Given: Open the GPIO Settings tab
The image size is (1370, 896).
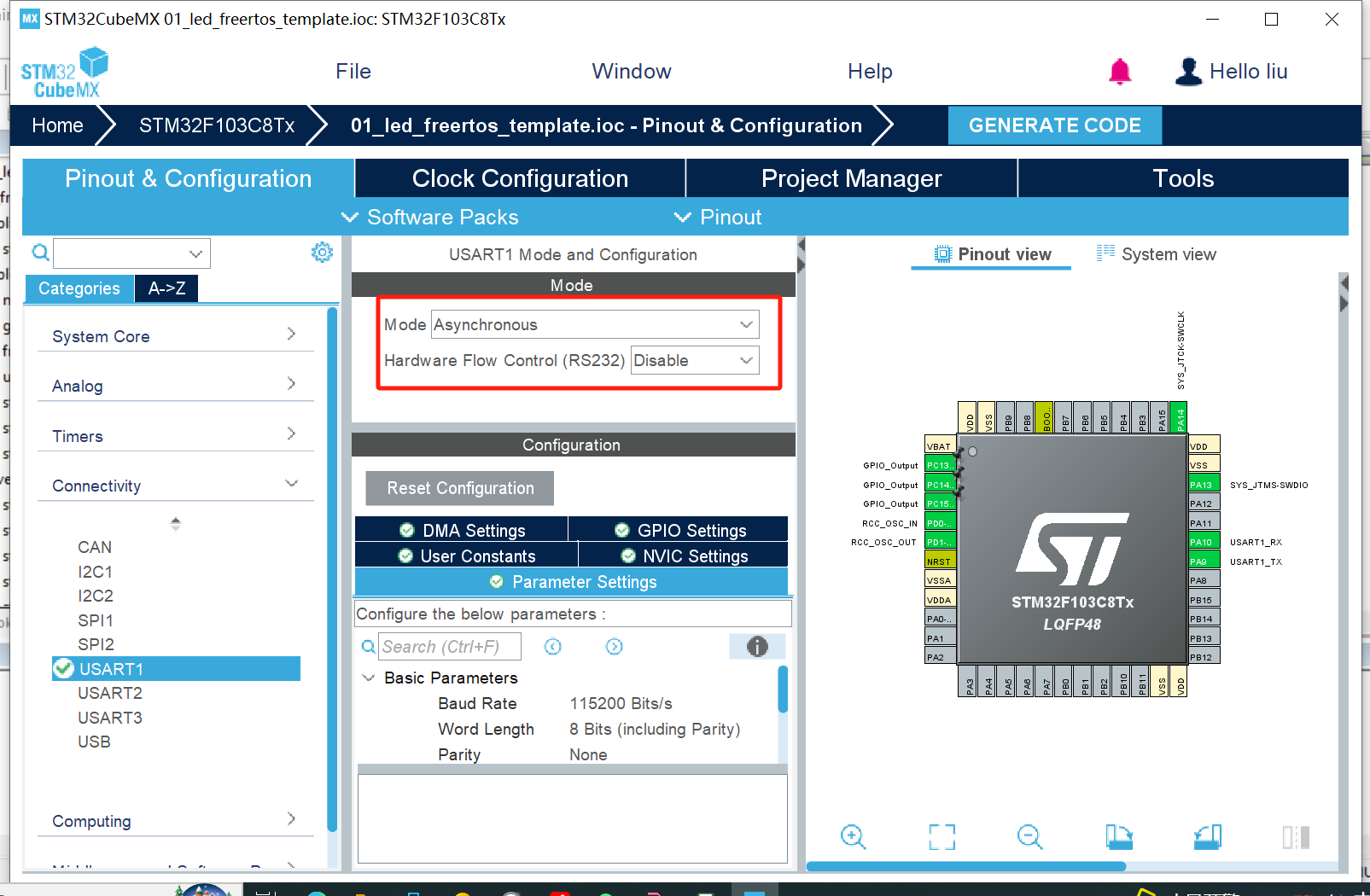Looking at the screenshot, I should tap(679, 530).
